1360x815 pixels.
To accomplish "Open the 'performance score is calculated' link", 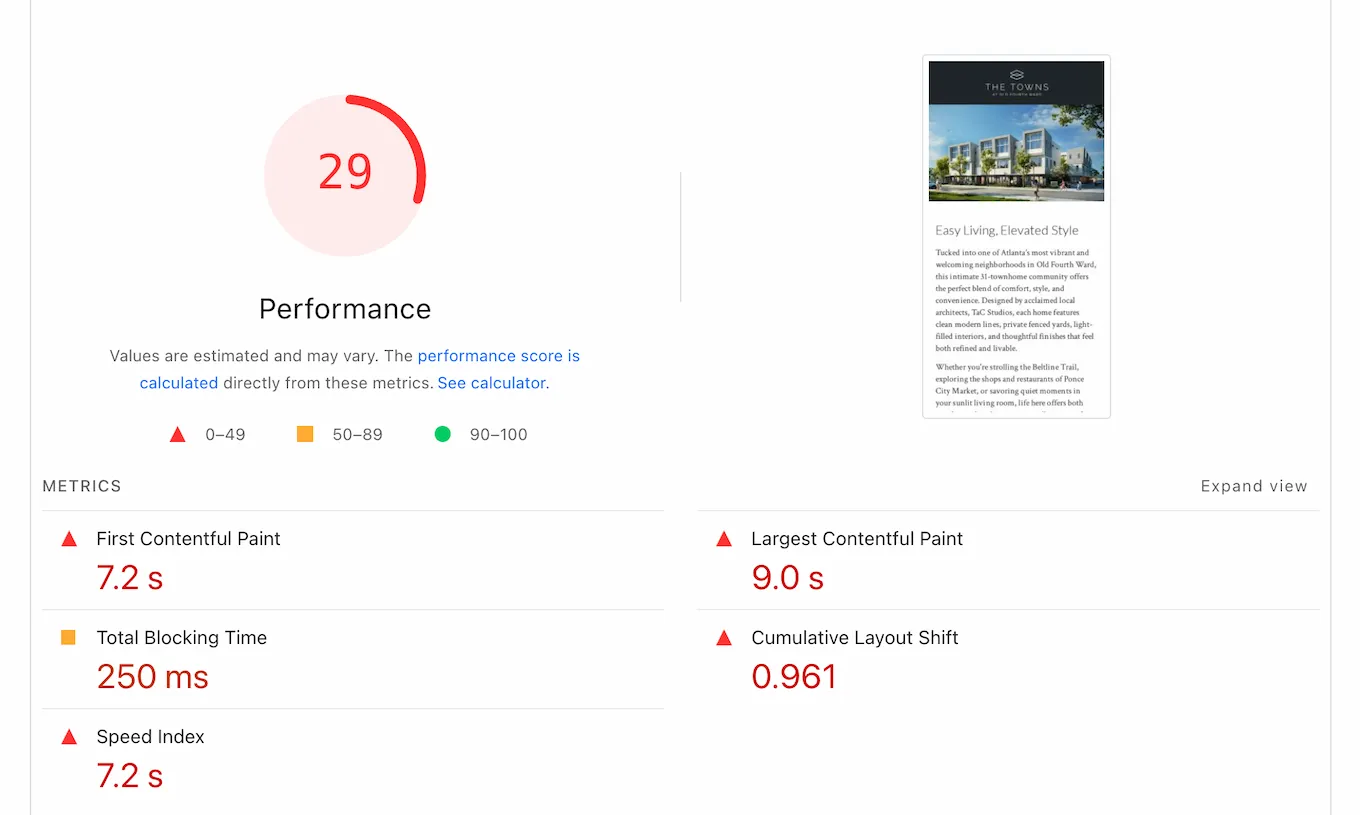I will (x=499, y=355).
